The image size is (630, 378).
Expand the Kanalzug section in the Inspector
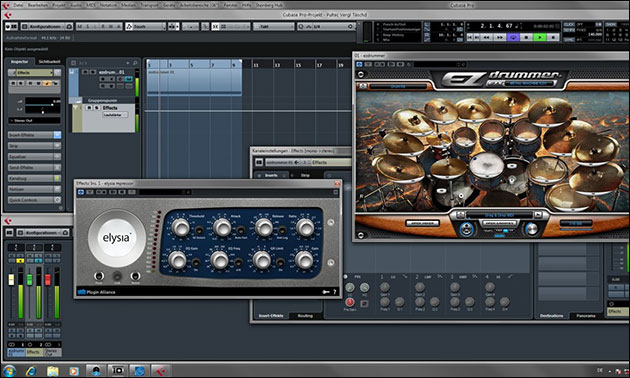pos(34,178)
